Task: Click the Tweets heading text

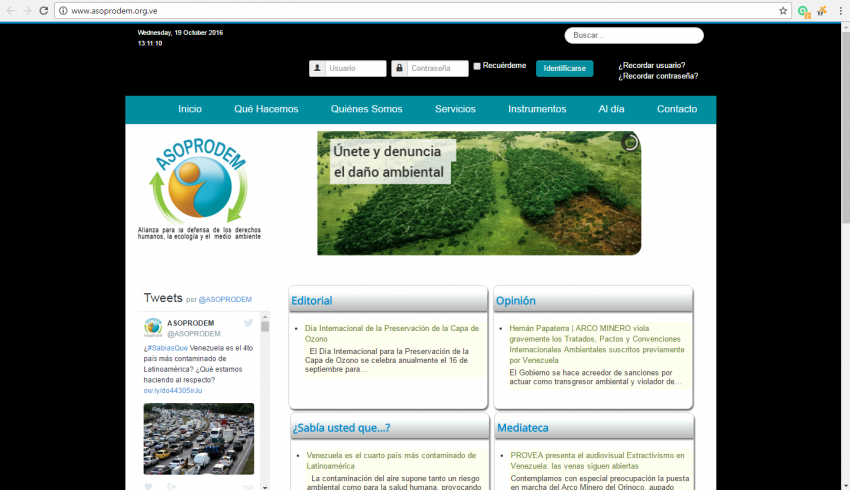Action: 163,298
